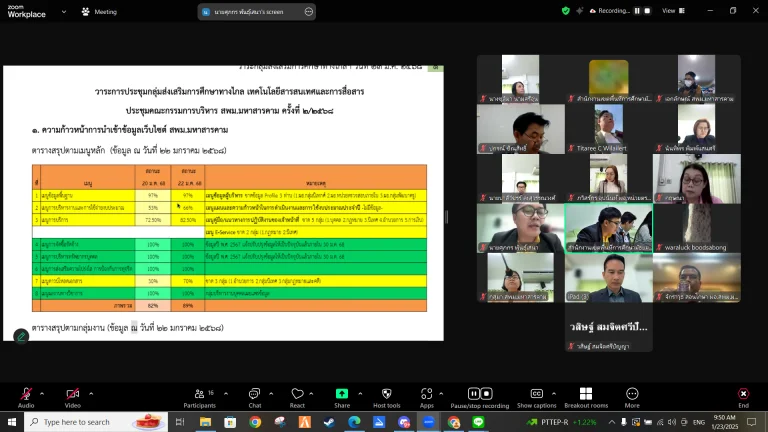The image size is (768, 432).
Task: Open the Apps menu
Action: click(427, 394)
